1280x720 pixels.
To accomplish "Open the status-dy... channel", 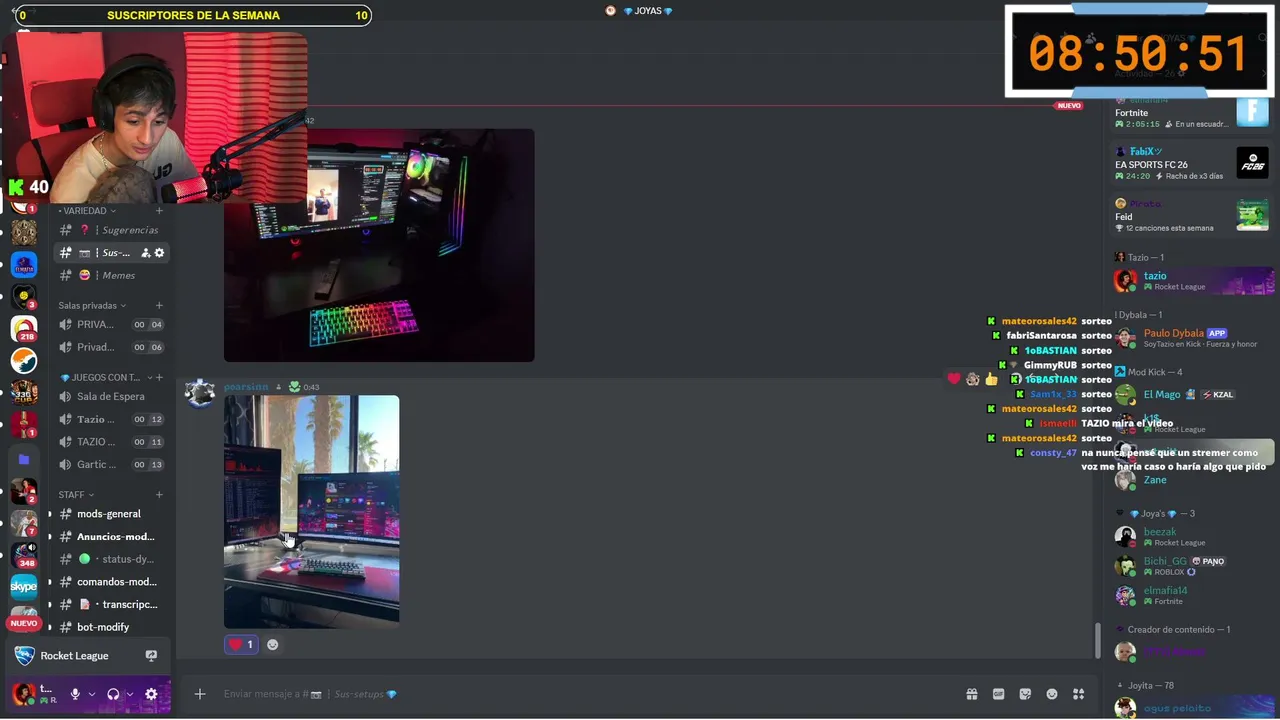I will [x=110, y=559].
